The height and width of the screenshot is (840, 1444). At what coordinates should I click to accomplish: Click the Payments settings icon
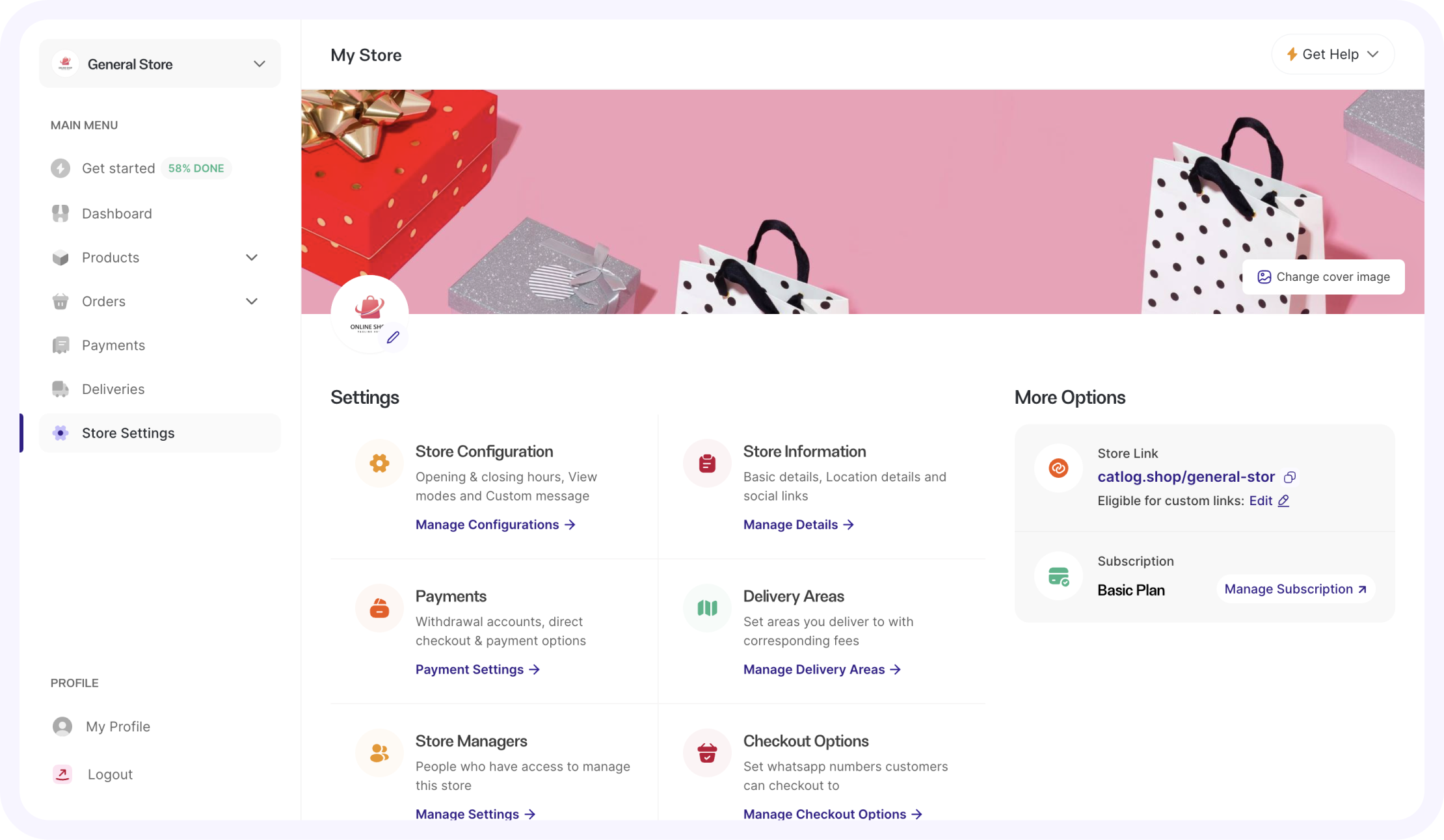(x=380, y=608)
